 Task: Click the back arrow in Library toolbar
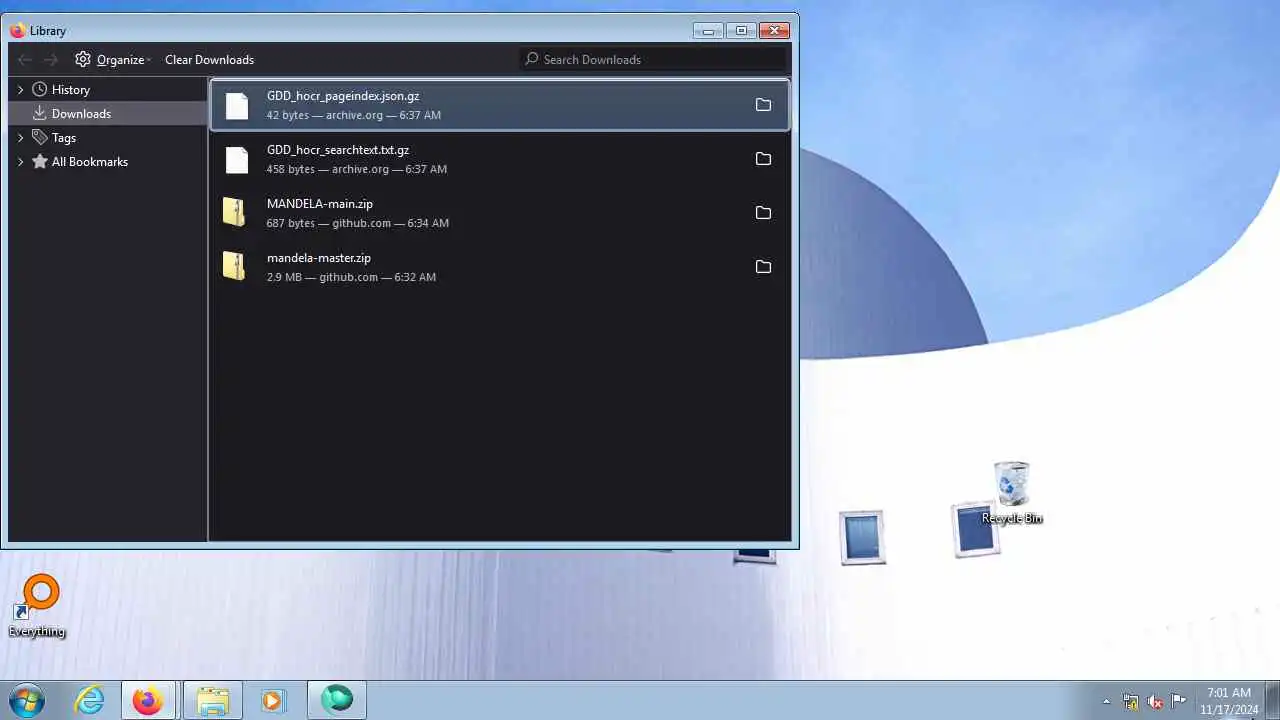pos(25,60)
